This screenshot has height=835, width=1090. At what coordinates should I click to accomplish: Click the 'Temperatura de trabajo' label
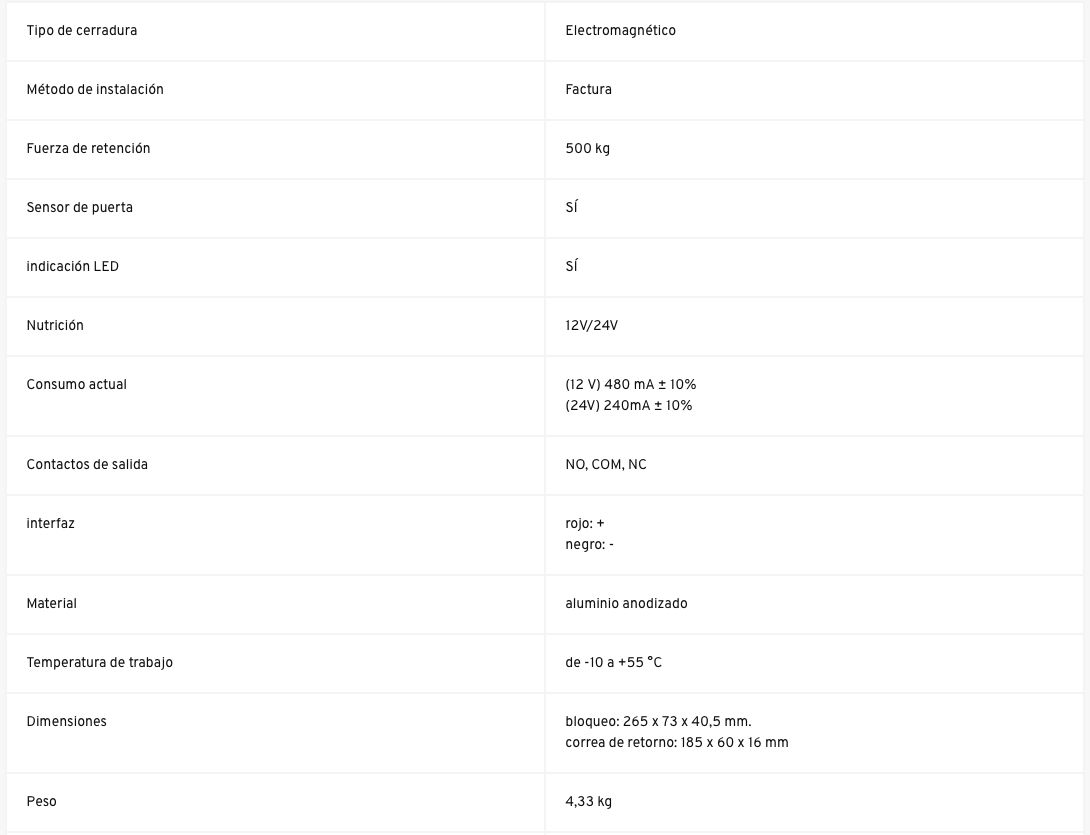99,663
